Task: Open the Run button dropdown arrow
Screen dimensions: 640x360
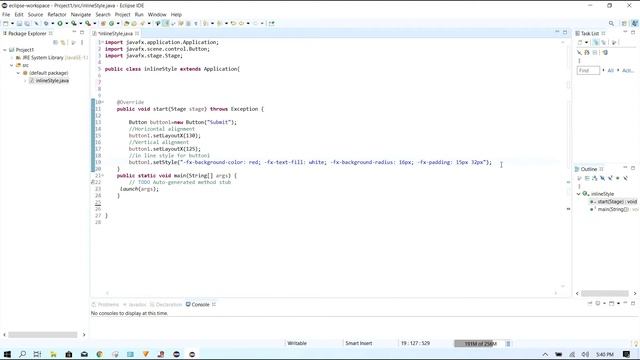Action: click(67, 23)
